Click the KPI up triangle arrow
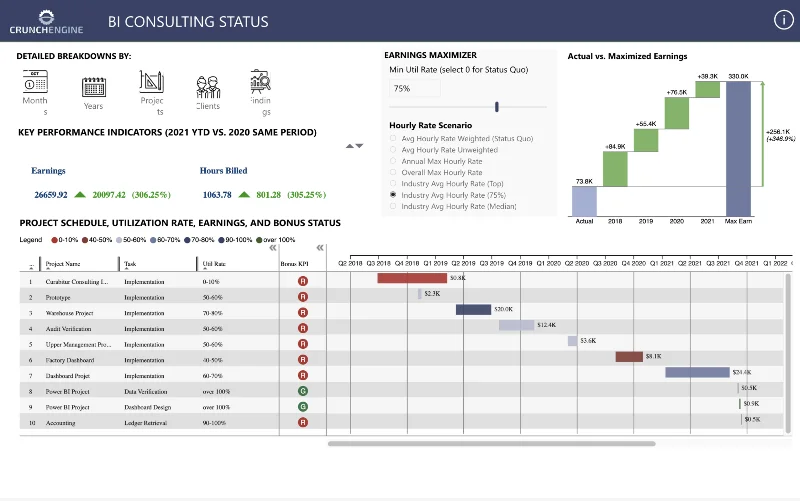The image size is (800, 501). click(349, 146)
